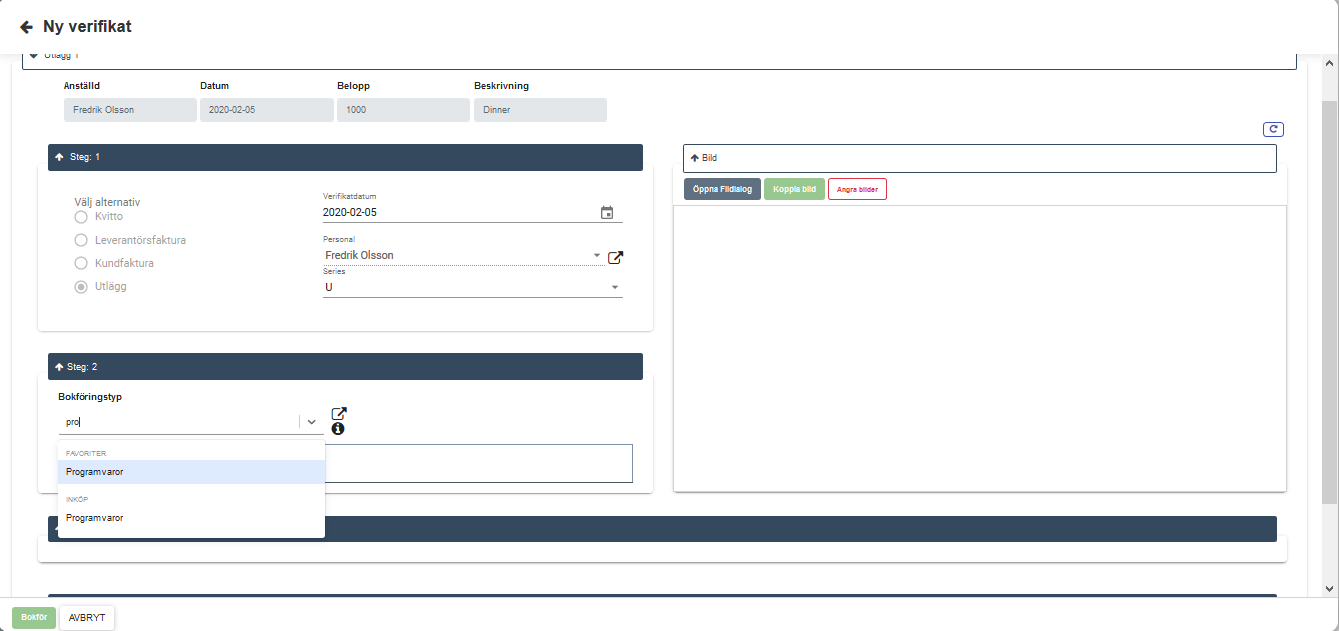Open the Series dropdown with value U
Viewport: 1339px width, 631px height.
[614, 288]
